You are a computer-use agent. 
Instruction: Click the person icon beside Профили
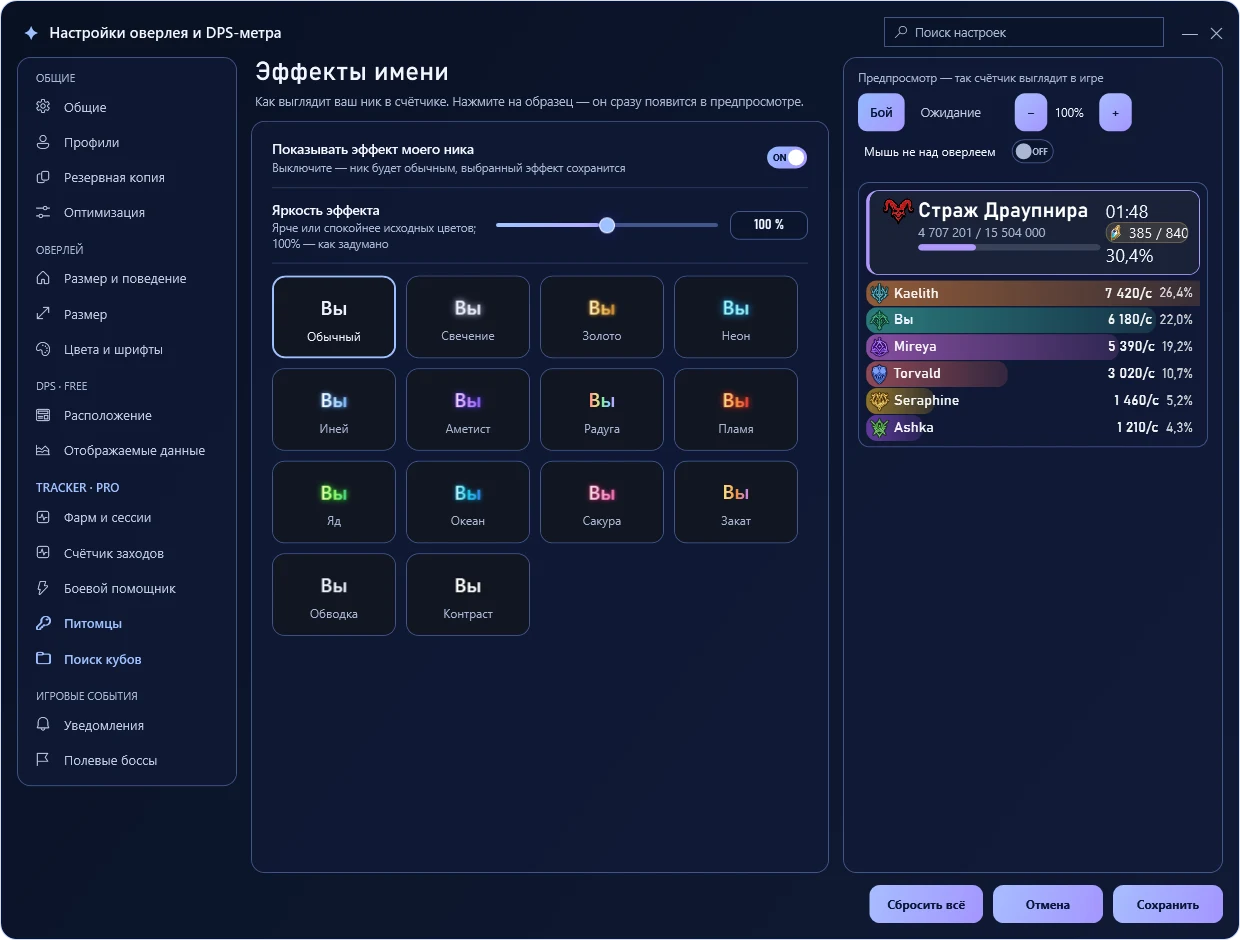tap(43, 142)
